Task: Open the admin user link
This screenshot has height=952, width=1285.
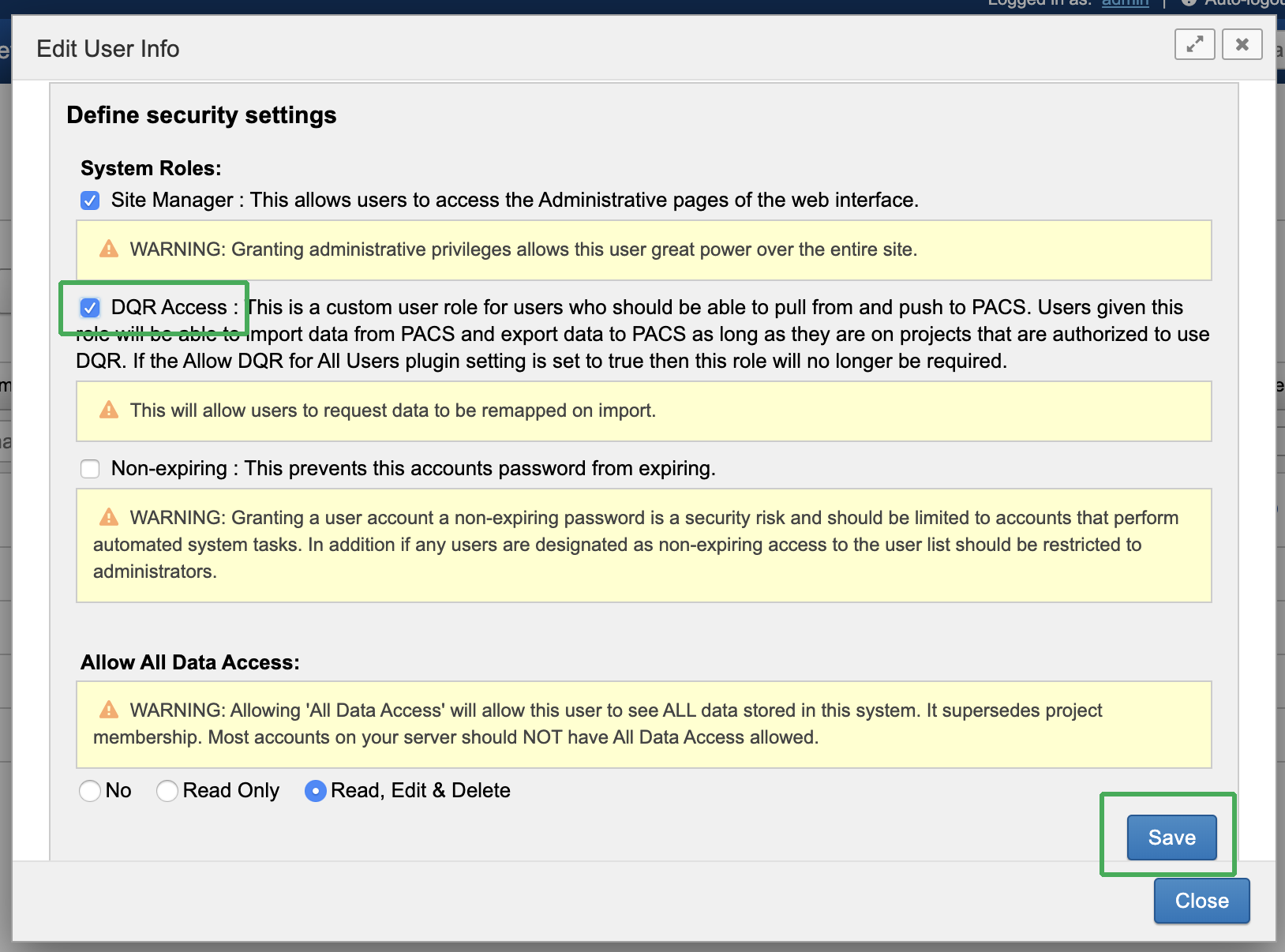Action: click(1125, 3)
